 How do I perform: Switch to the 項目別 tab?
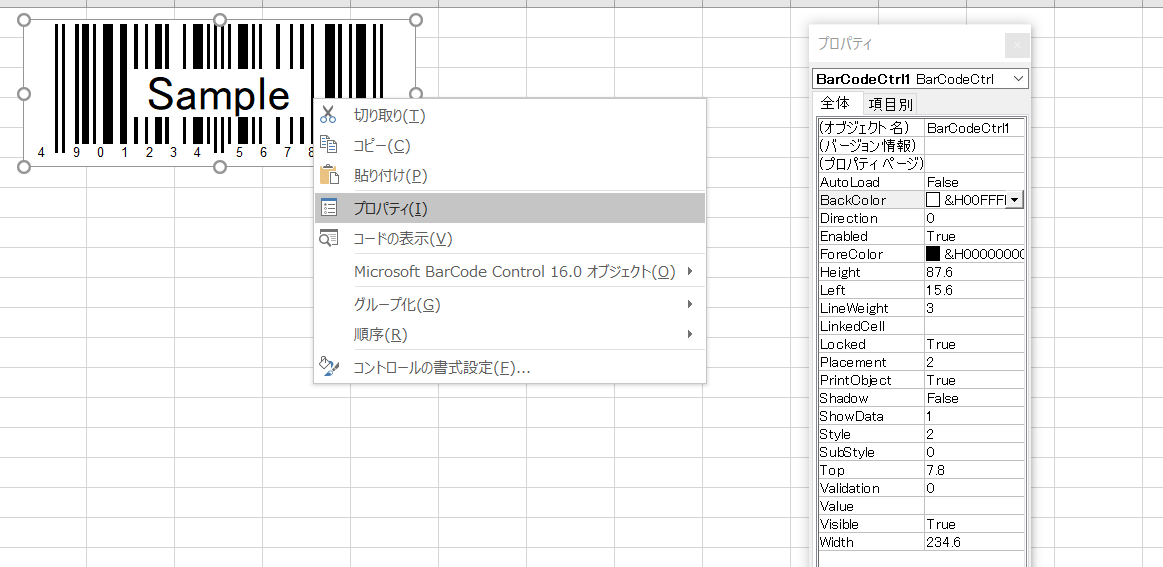(x=891, y=104)
